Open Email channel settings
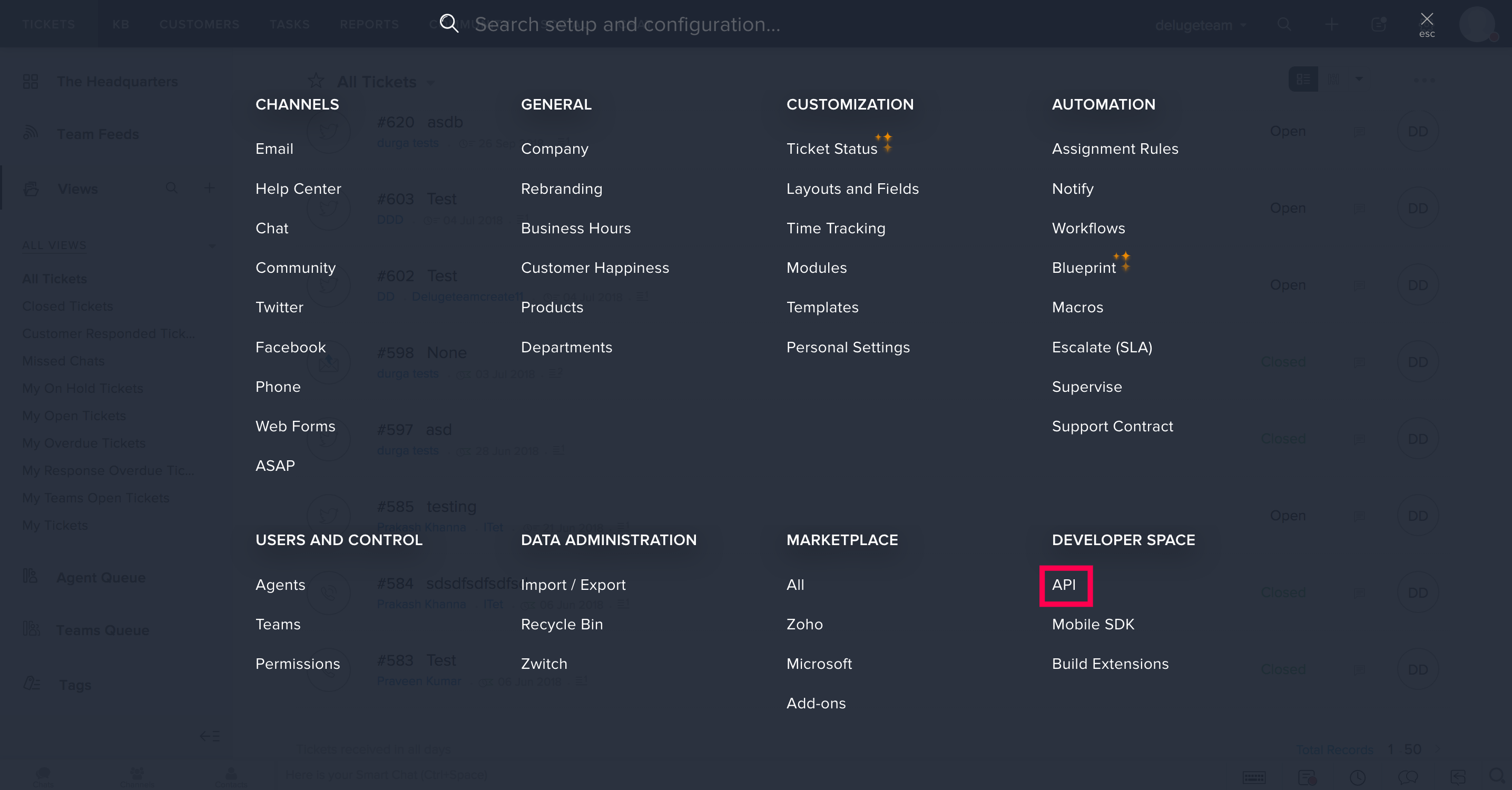 tap(274, 149)
